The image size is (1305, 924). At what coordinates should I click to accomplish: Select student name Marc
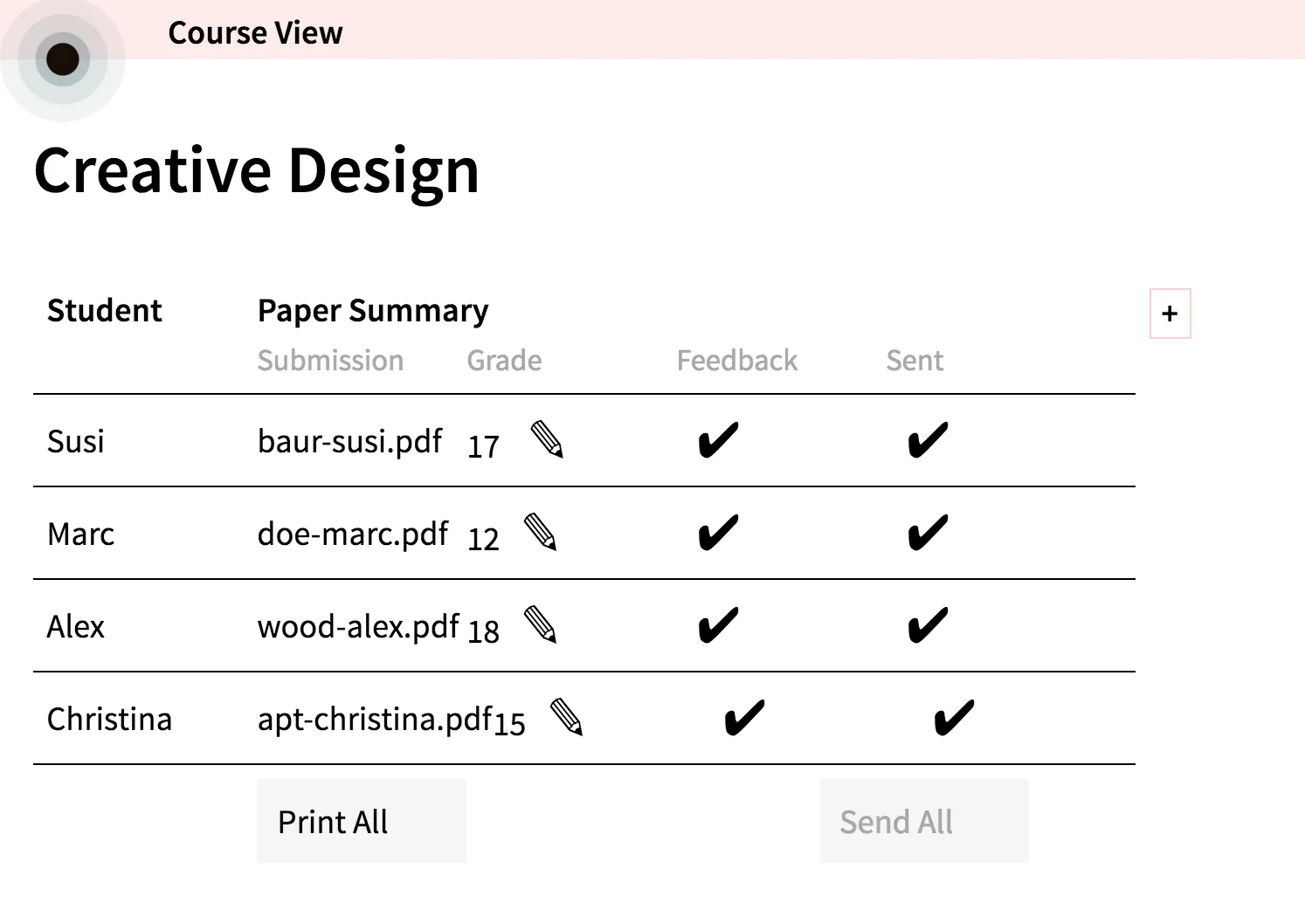81,534
